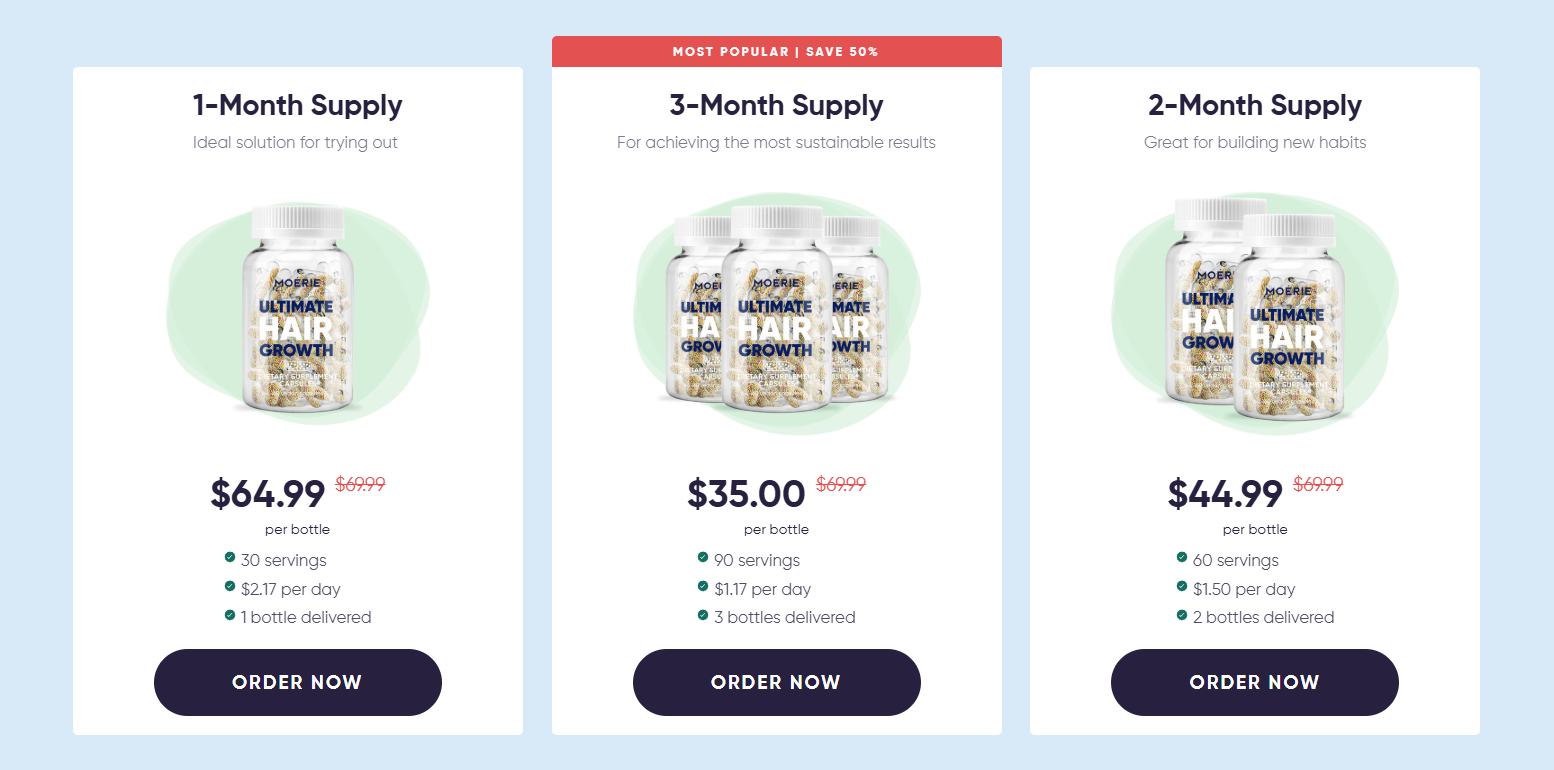The image size is (1554, 770).
Task: Click the checkmark icon beside 2 bottles delivered
Action: [x=1182, y=614]
